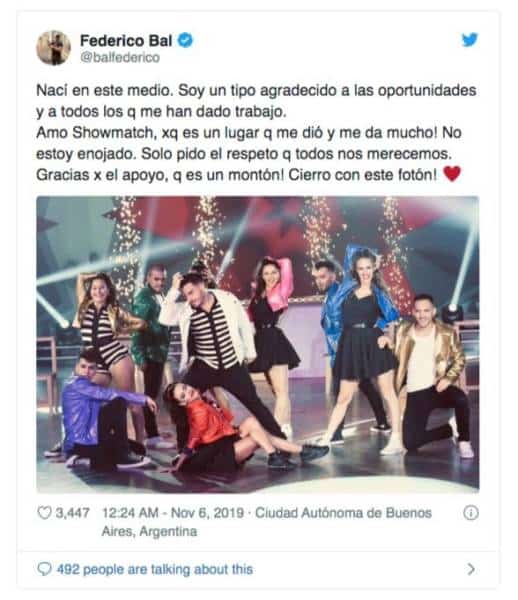Screen dimensions: 518x600
Task: Like the tweet with heart icon
Action: [44, 512]
